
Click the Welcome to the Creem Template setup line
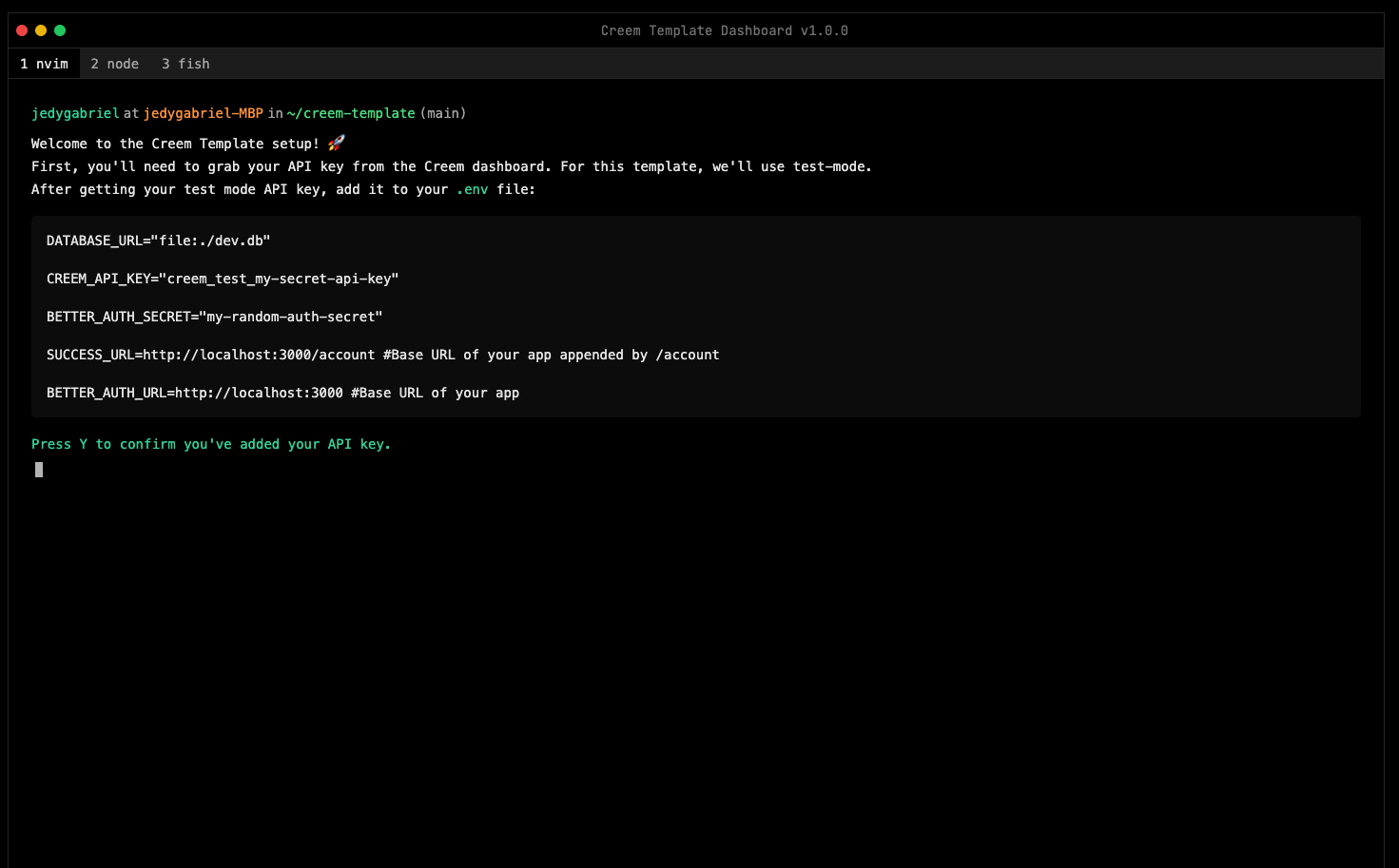click(188, 144)
